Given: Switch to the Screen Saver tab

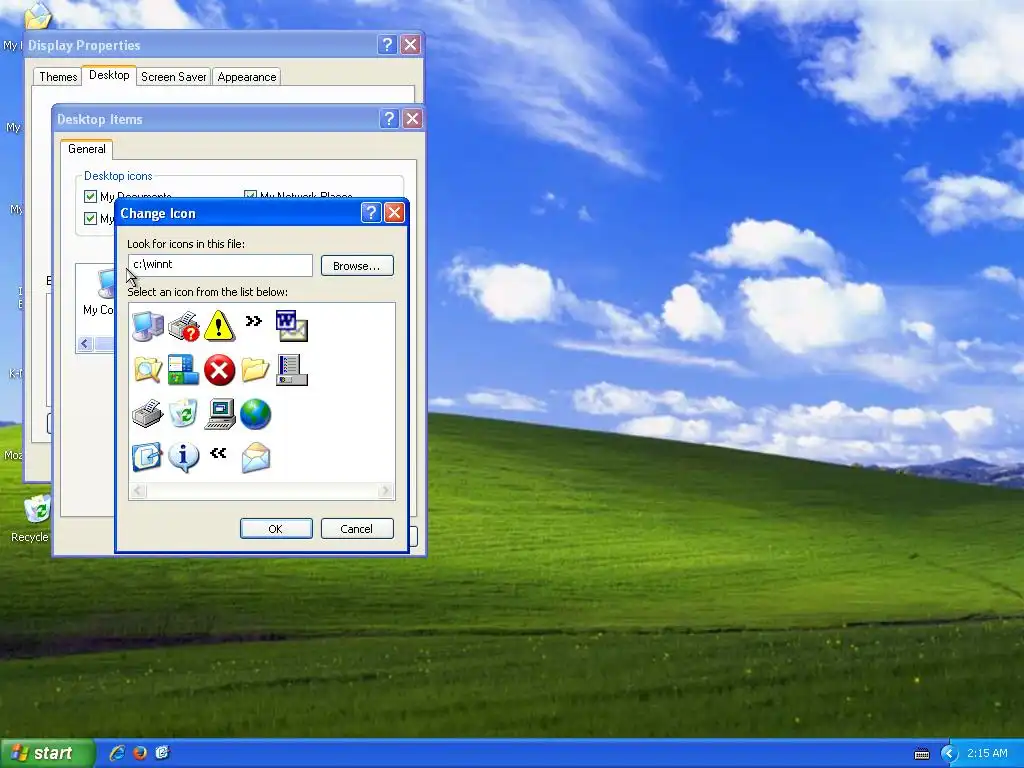Looking at the screenshot, I should [x=174, y=76].
